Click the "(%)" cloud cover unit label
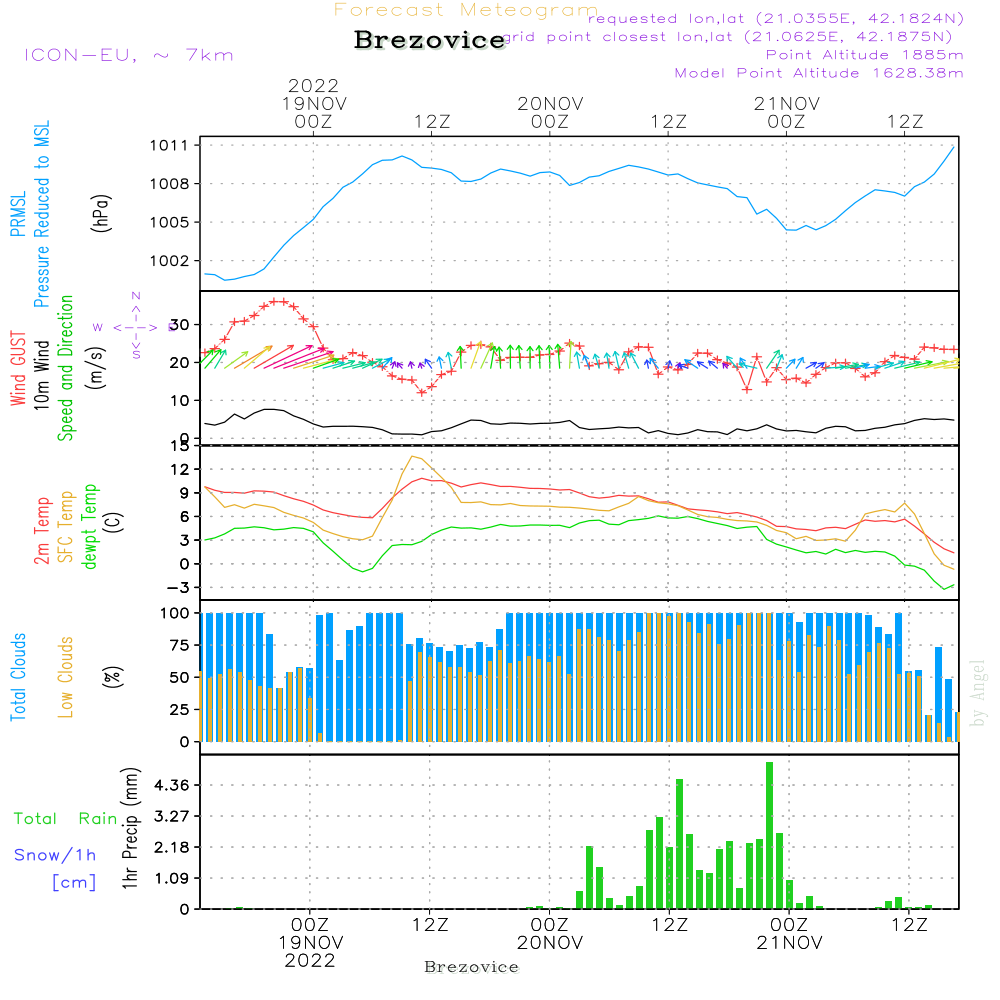 [x=112, y=677]
